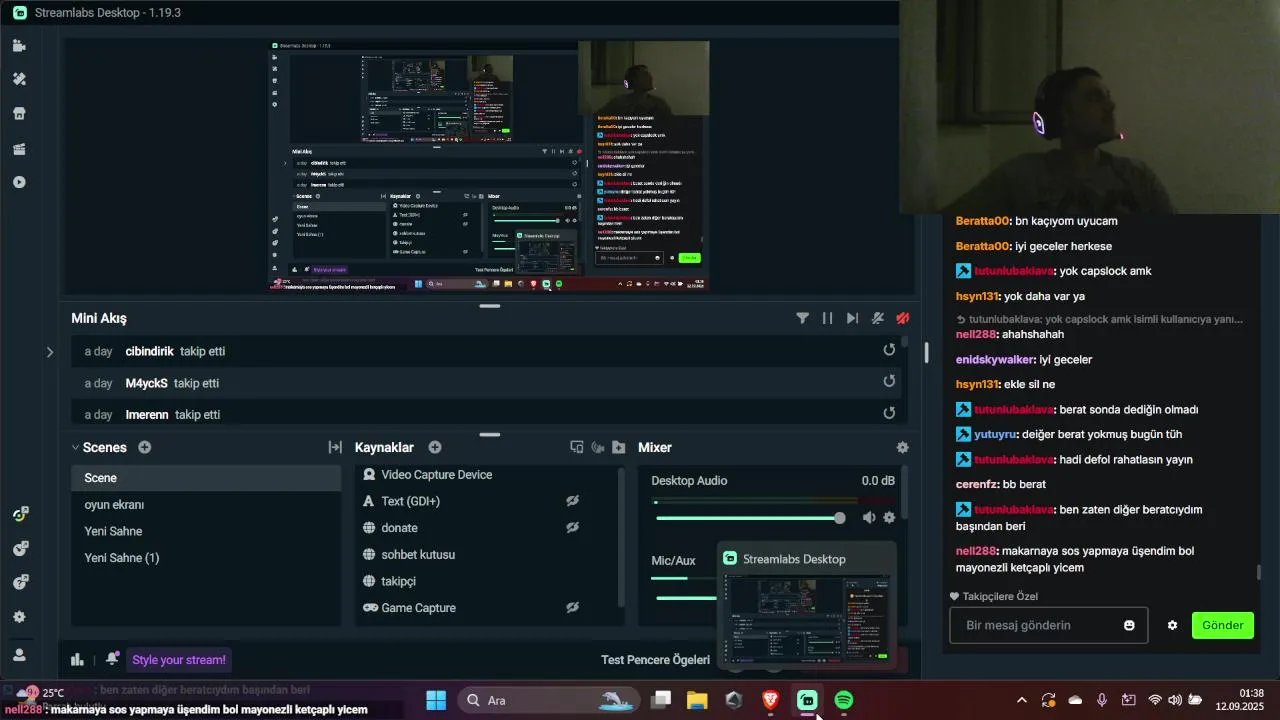Repeat the Imerenn follow alert
The height and width of the screenshot is (720, 1280).
pyautogui.click(x=889, y=413)
